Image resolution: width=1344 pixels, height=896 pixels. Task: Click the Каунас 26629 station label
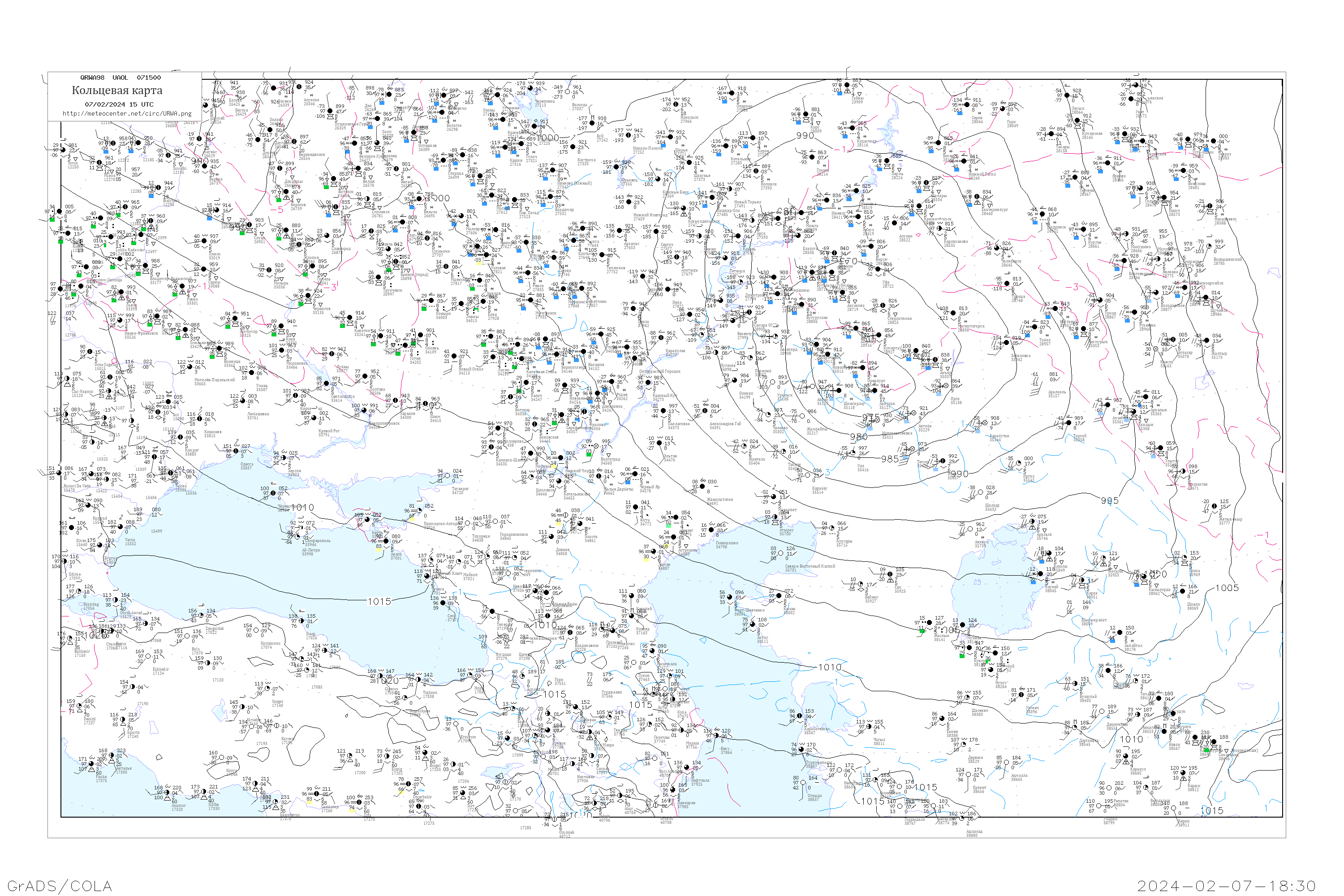point(210,153)
